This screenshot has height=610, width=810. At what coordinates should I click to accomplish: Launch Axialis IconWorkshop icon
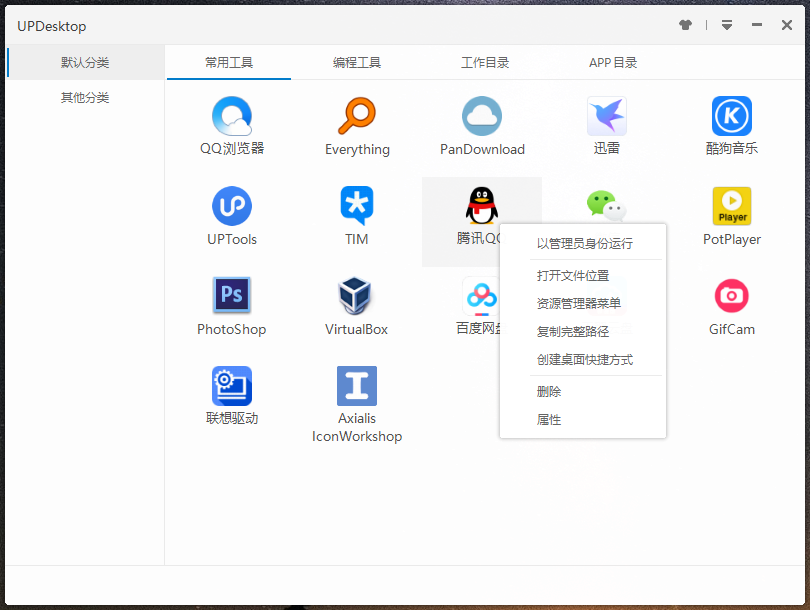coord(357,386)
